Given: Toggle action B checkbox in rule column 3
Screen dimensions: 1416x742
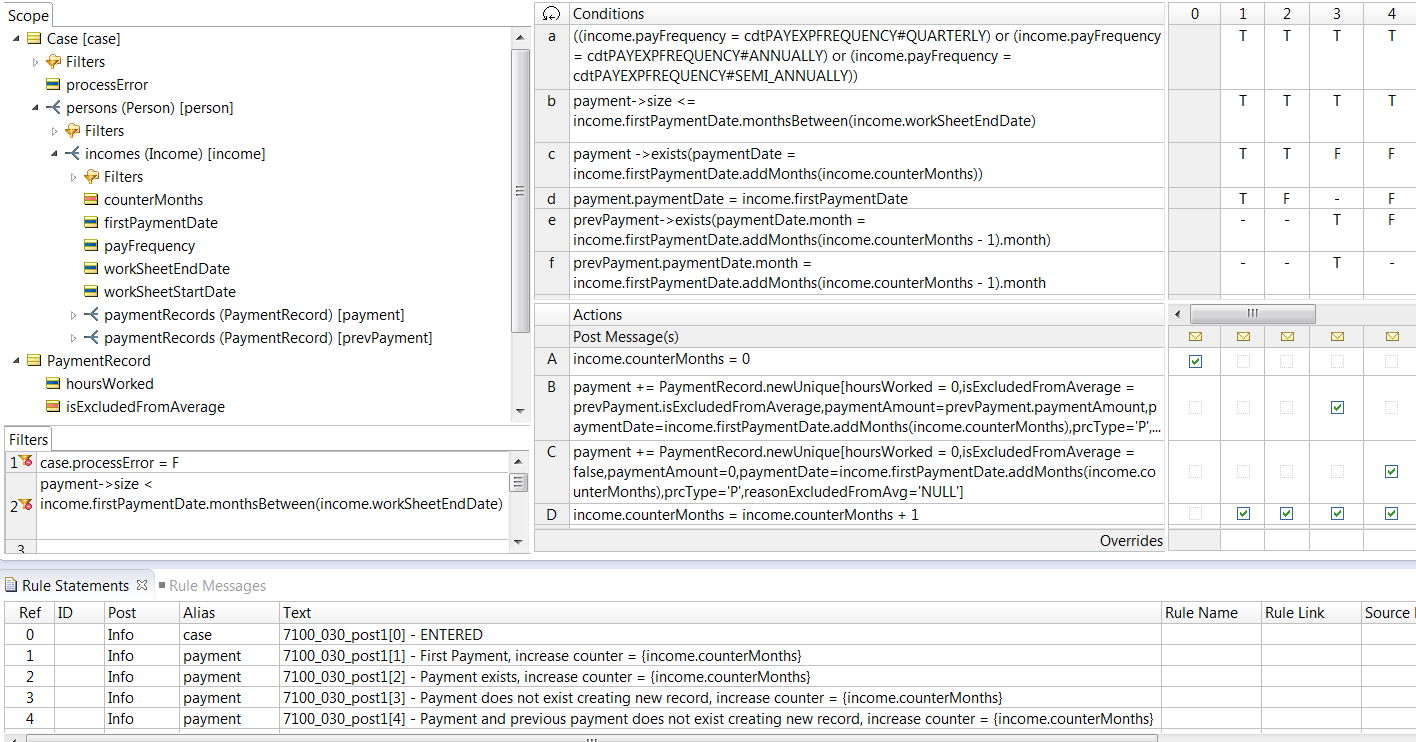Looking at the screenshot, I should click(1338, 407).
